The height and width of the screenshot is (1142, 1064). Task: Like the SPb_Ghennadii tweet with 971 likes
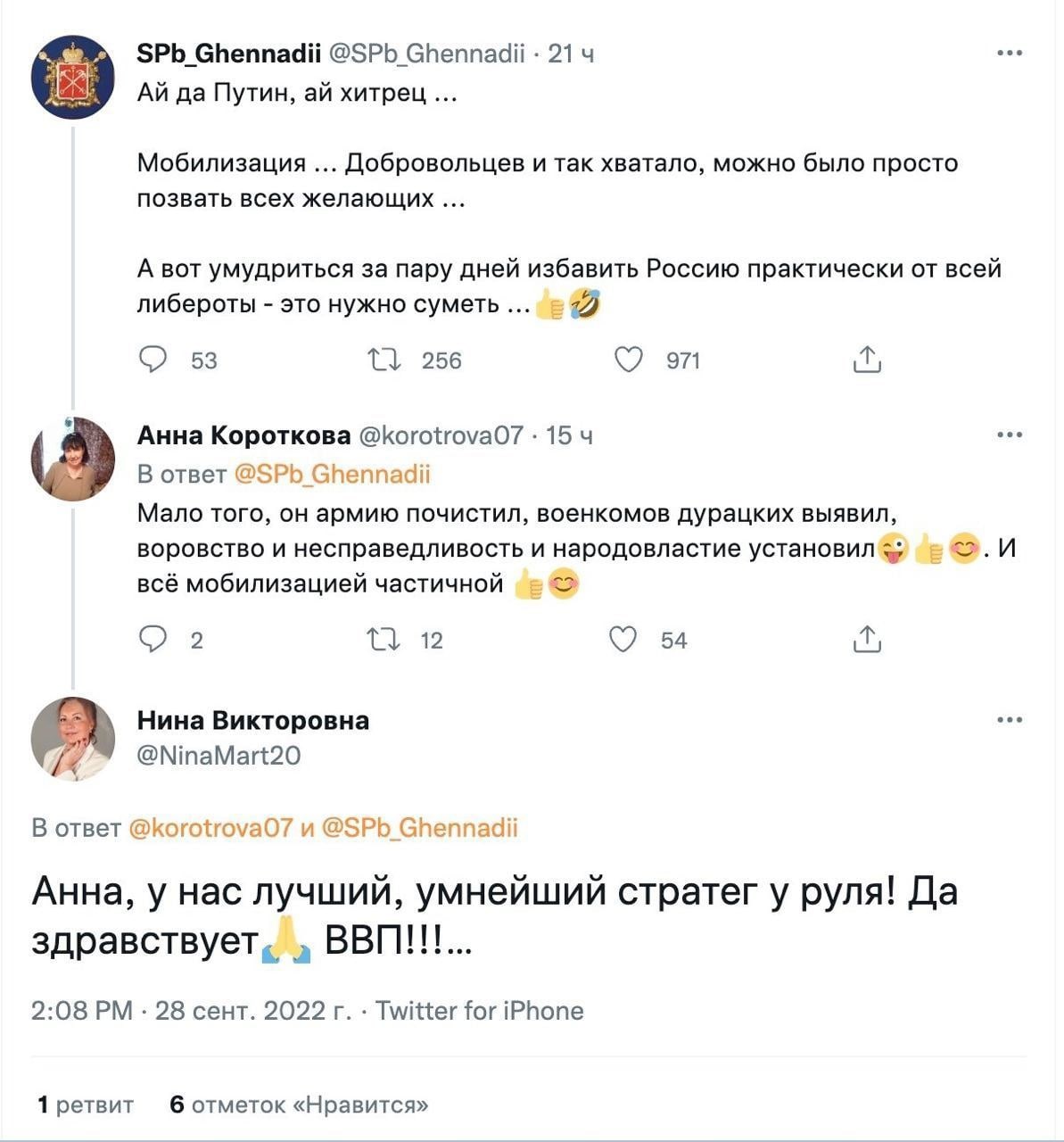tap(629, 360)
